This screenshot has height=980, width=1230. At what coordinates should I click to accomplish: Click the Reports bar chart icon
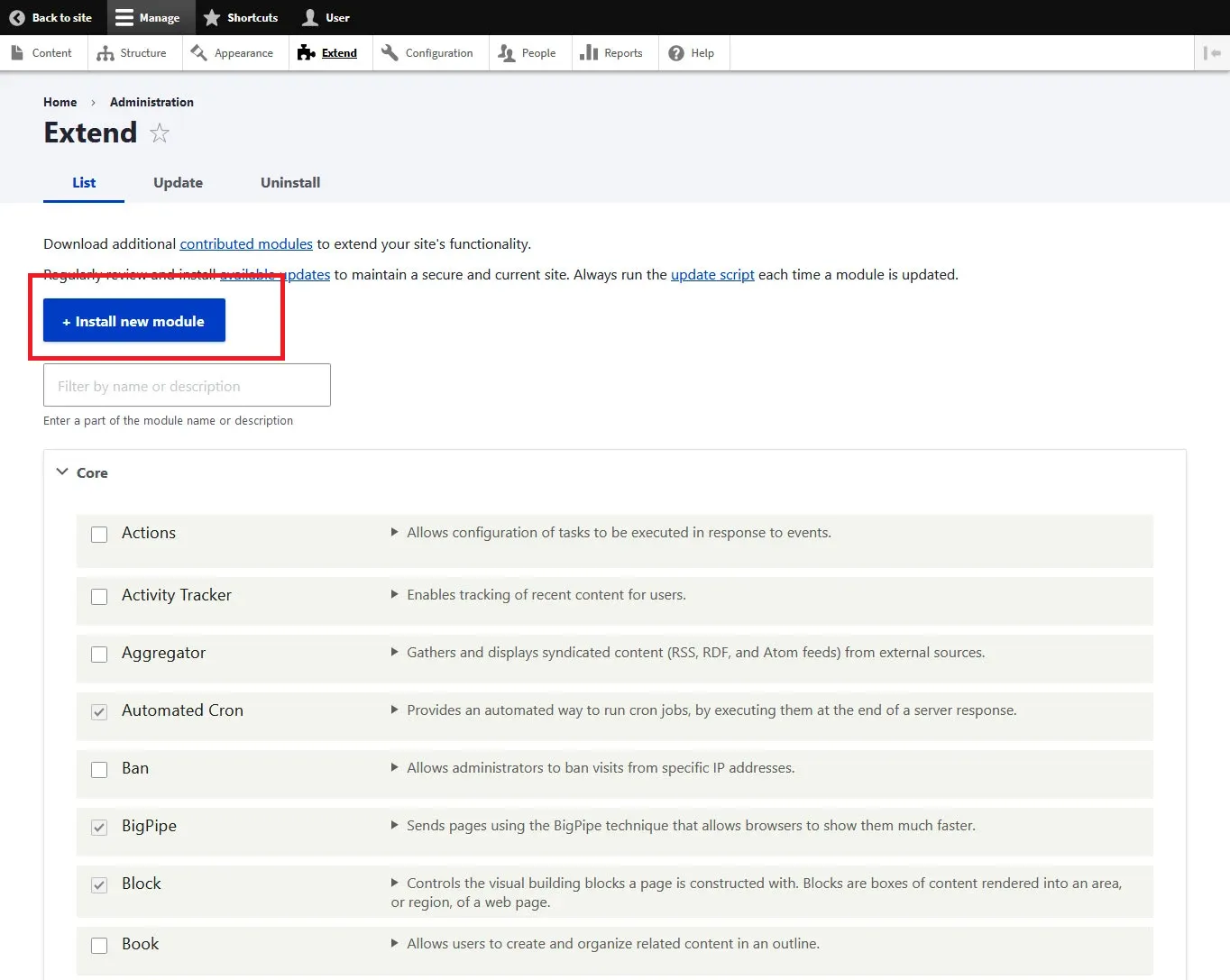[x=589, y=53]
